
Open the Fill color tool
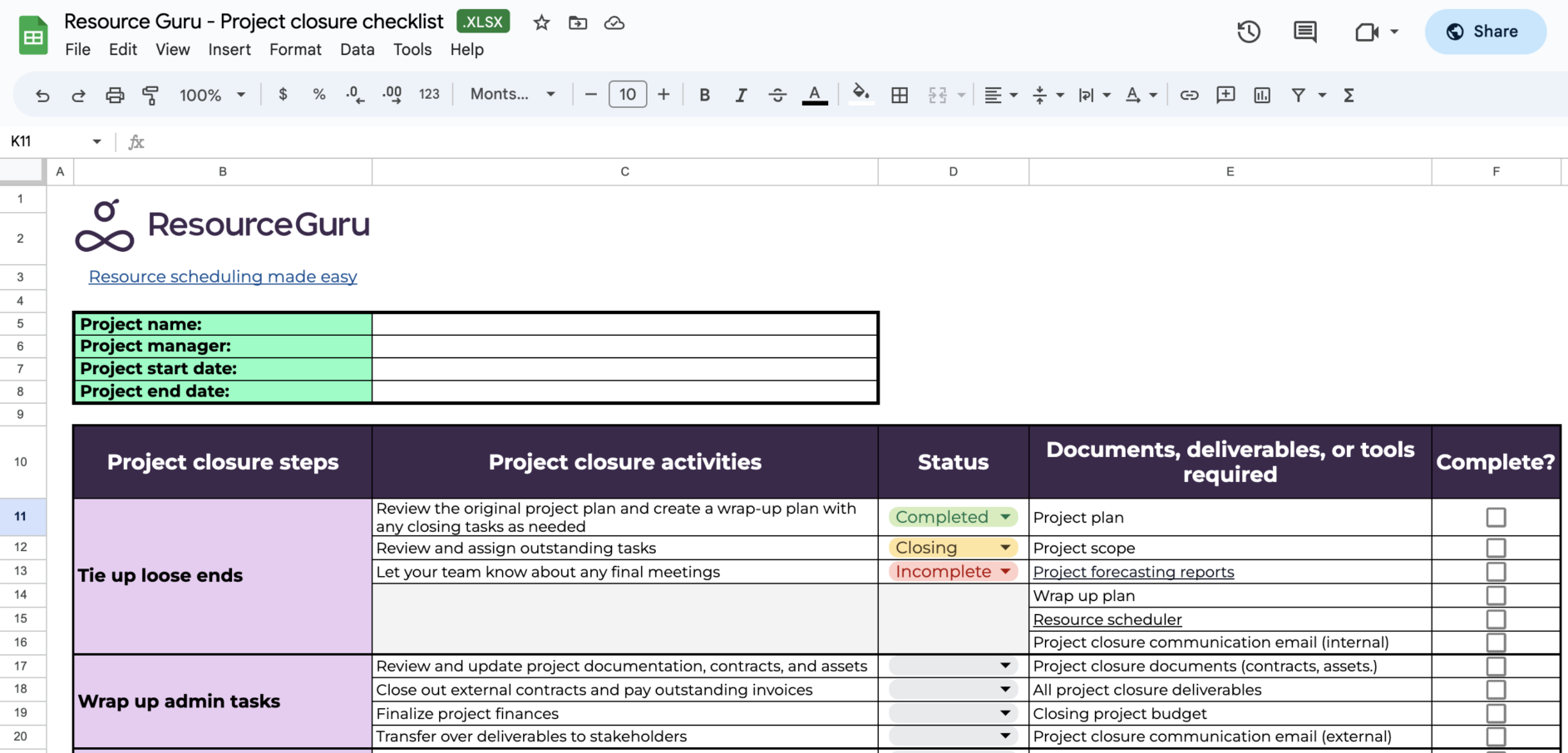pos(861,95)
